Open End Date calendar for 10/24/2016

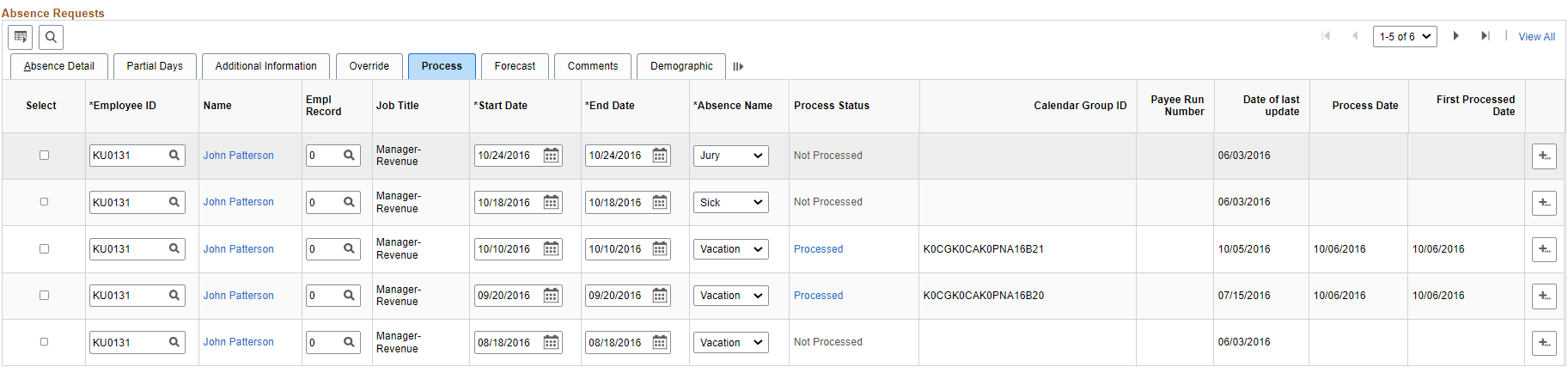(660, 156)
